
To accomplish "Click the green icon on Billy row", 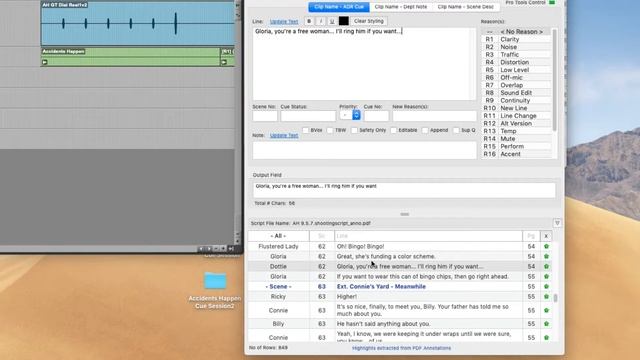I will [547, 324].
